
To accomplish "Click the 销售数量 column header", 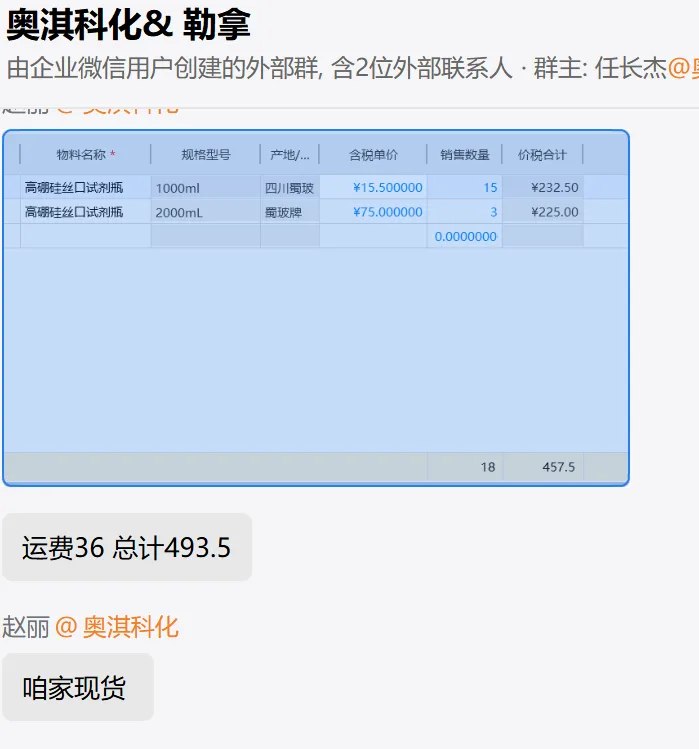I will pyautogui.click(x=464, y=154).
